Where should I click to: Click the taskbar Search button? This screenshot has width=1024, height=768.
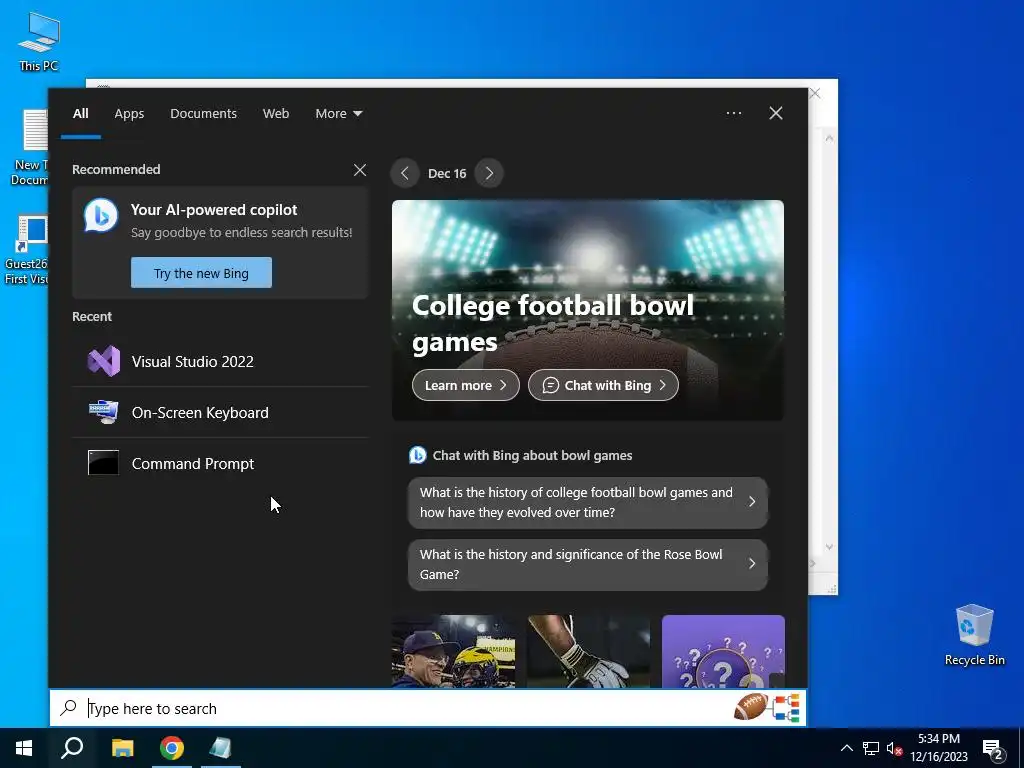tap(72, 748)
